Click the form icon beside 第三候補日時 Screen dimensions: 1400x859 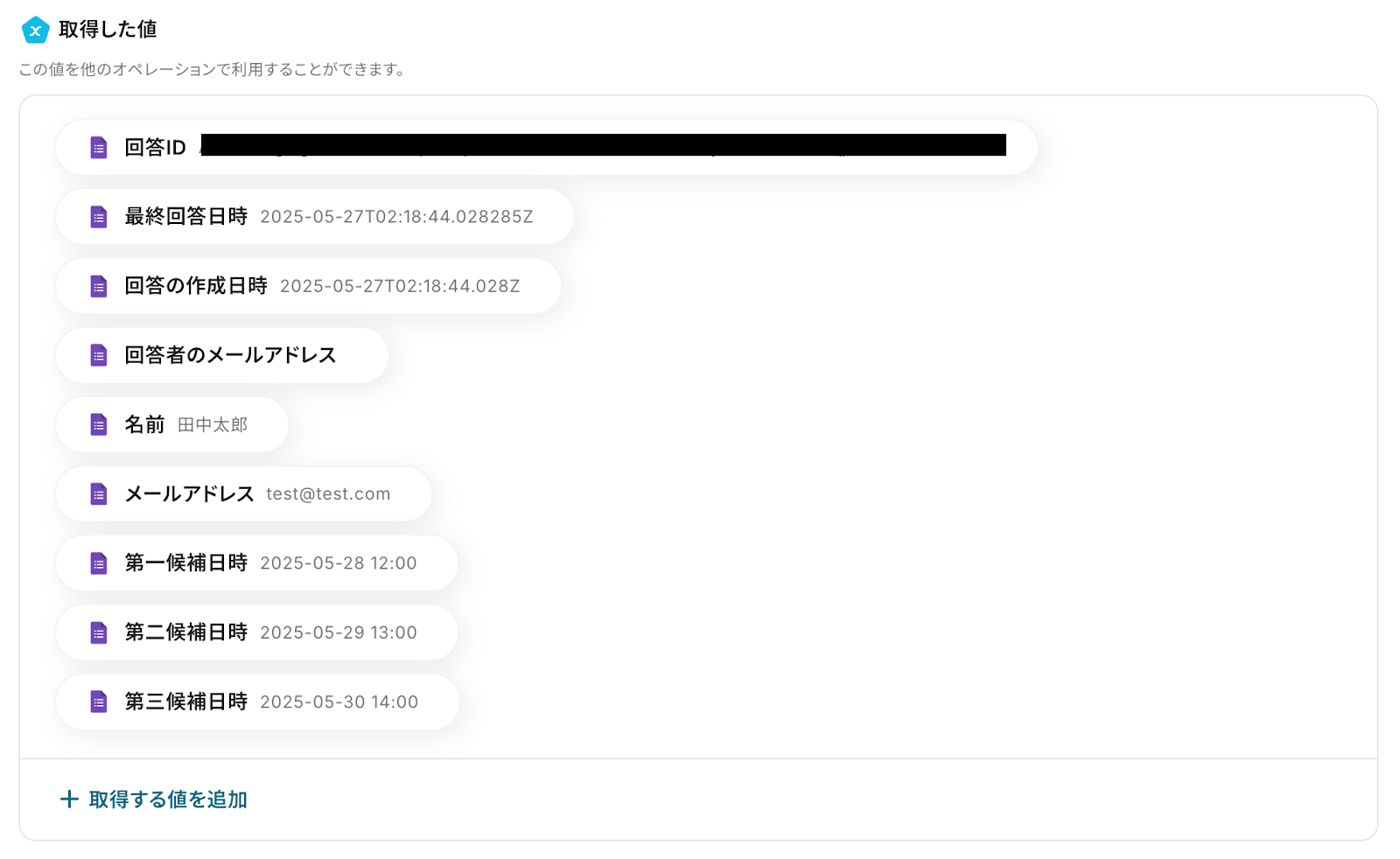(99, 702)
